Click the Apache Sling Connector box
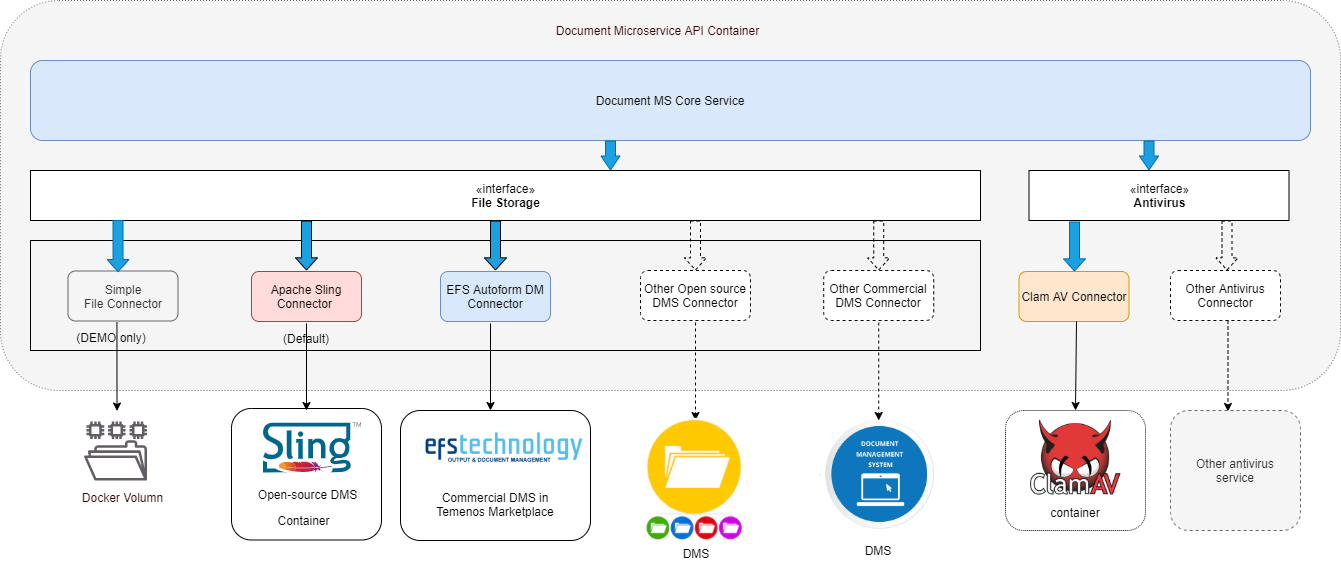 (306, 296)
